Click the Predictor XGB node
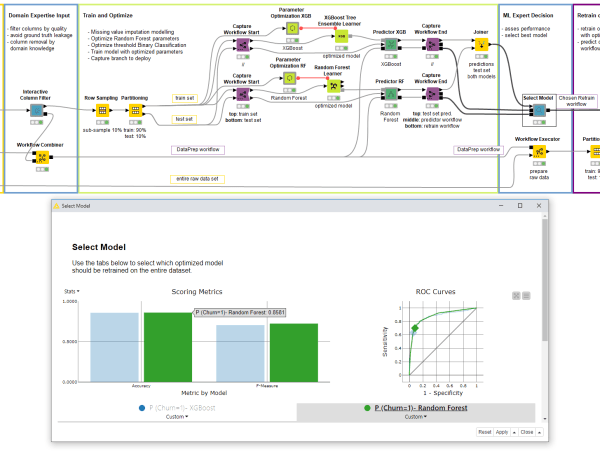The height and width of the screenshot is (456, 600). click(x=391, y=45)
